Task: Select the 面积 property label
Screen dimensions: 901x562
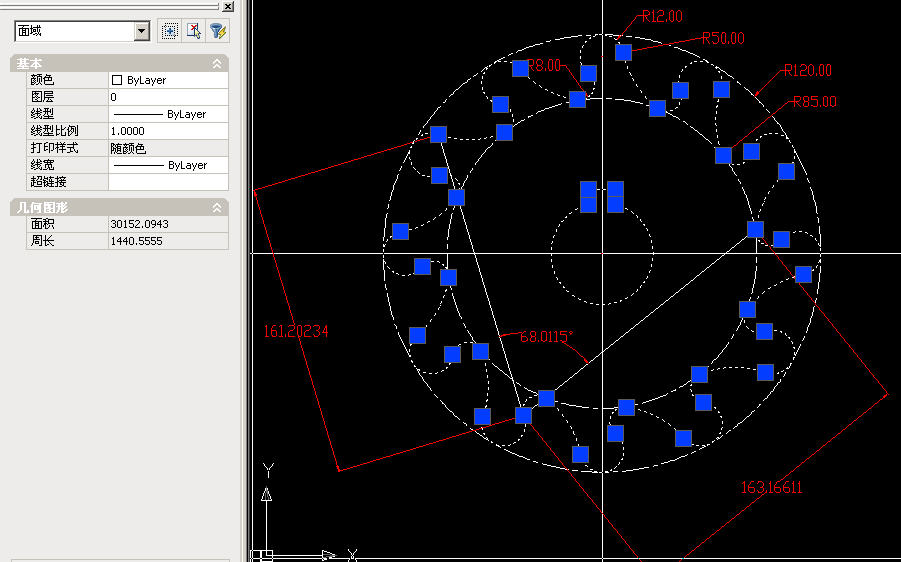Action: [x=43, y=224]
